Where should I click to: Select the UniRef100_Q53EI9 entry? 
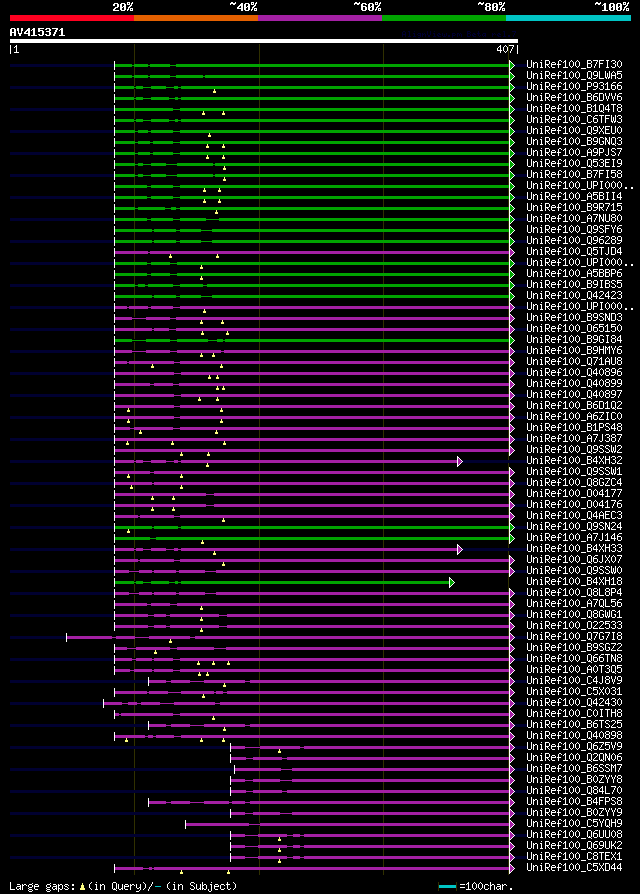point(574,164)
